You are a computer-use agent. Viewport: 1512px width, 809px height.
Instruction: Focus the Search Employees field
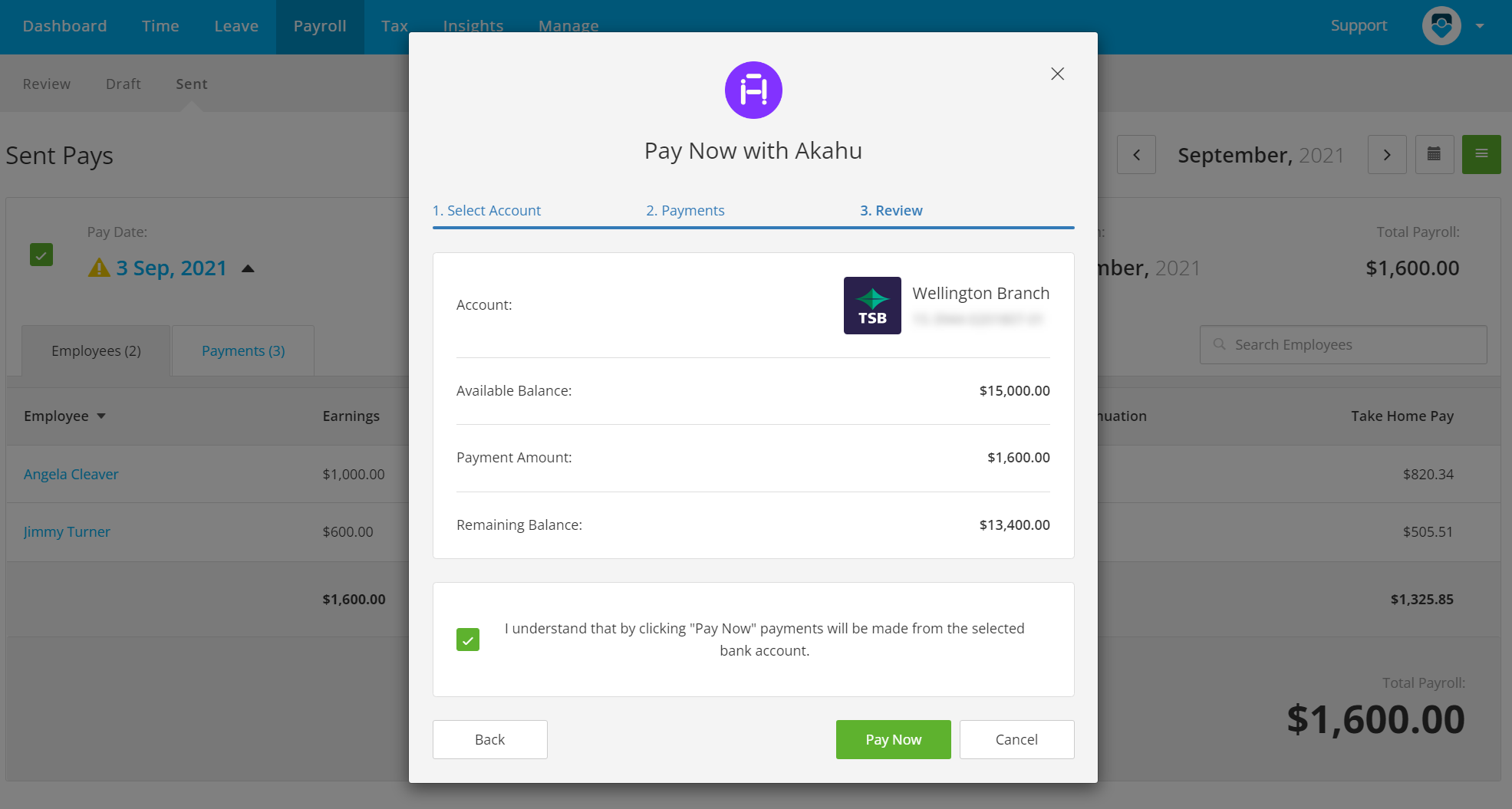click(1343, 345)
